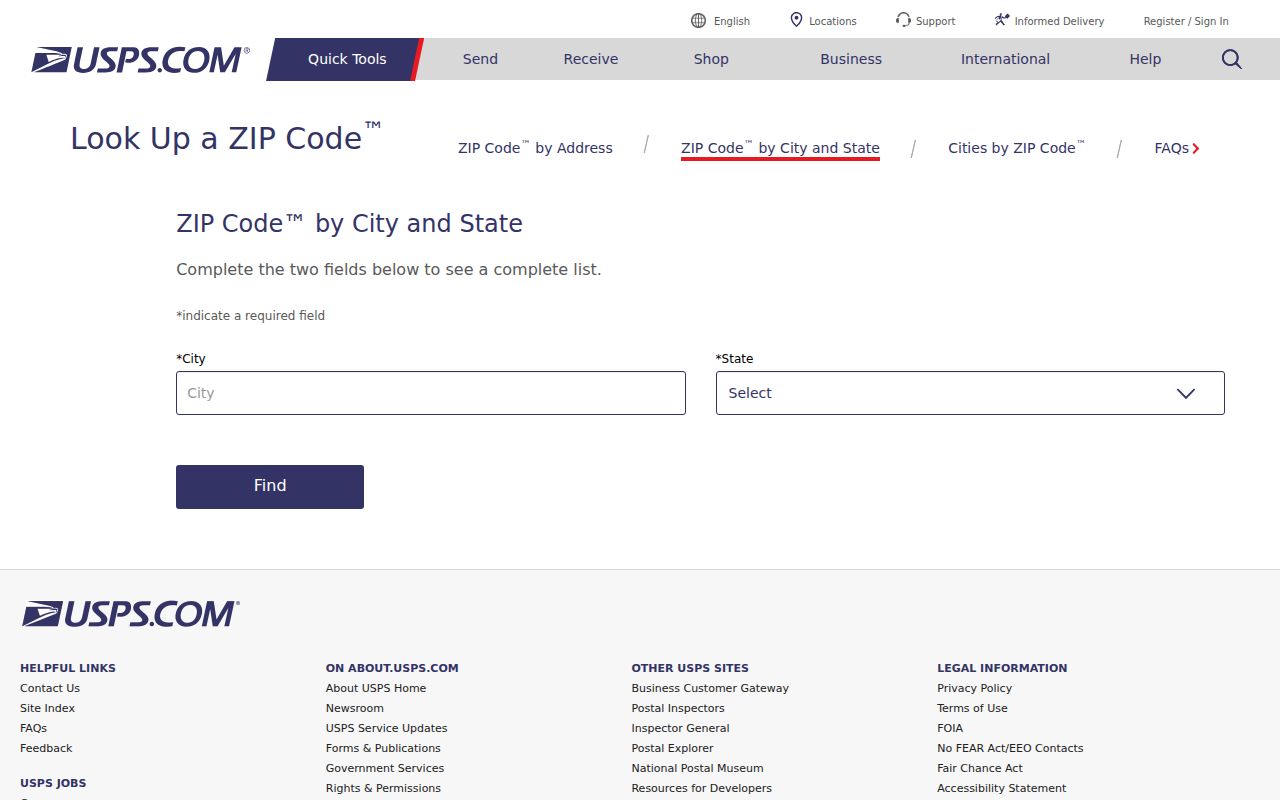Image resolution: width=1280 pixels, height=800 pixels.
Task: Expand the State dropdown arrow
Action: pyautogui.click(x=1186, y=393)
